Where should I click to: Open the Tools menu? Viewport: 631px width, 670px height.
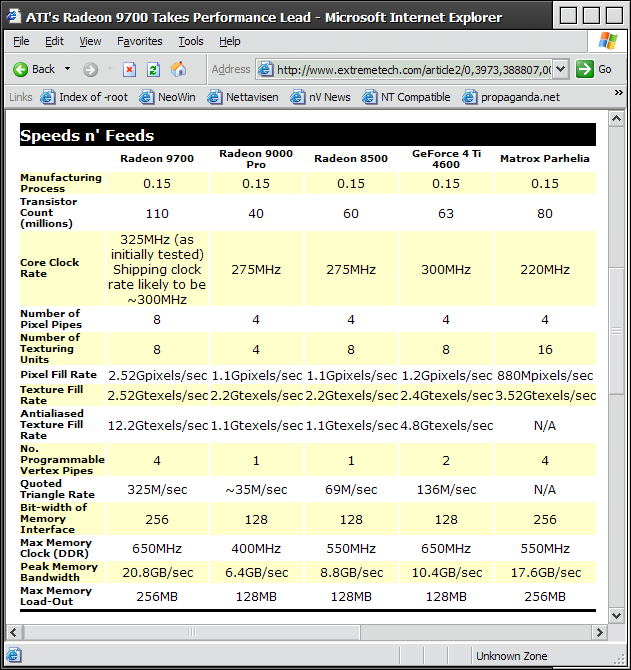pos(191,41)
